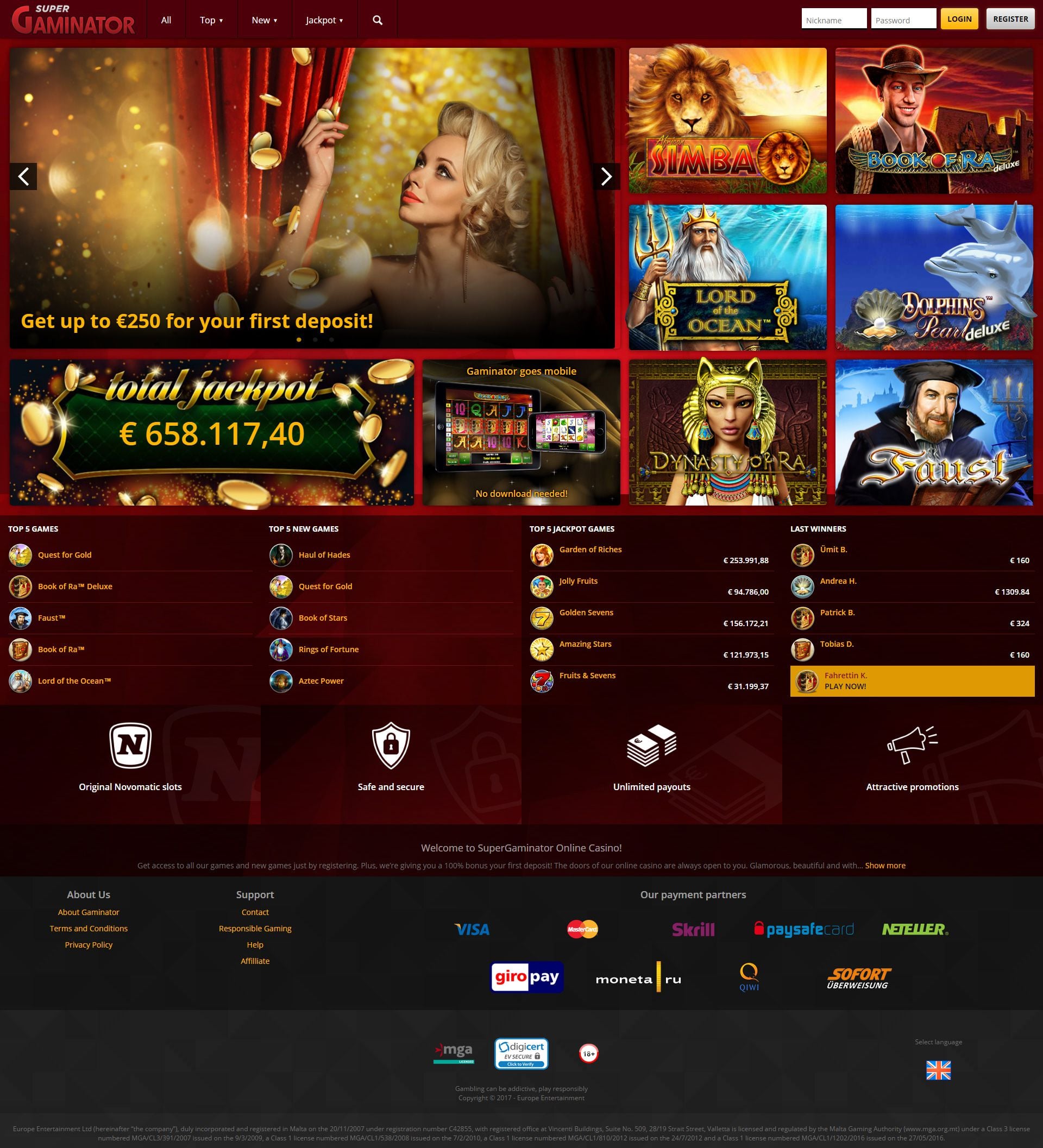Open the Help support link

point(255,945)
